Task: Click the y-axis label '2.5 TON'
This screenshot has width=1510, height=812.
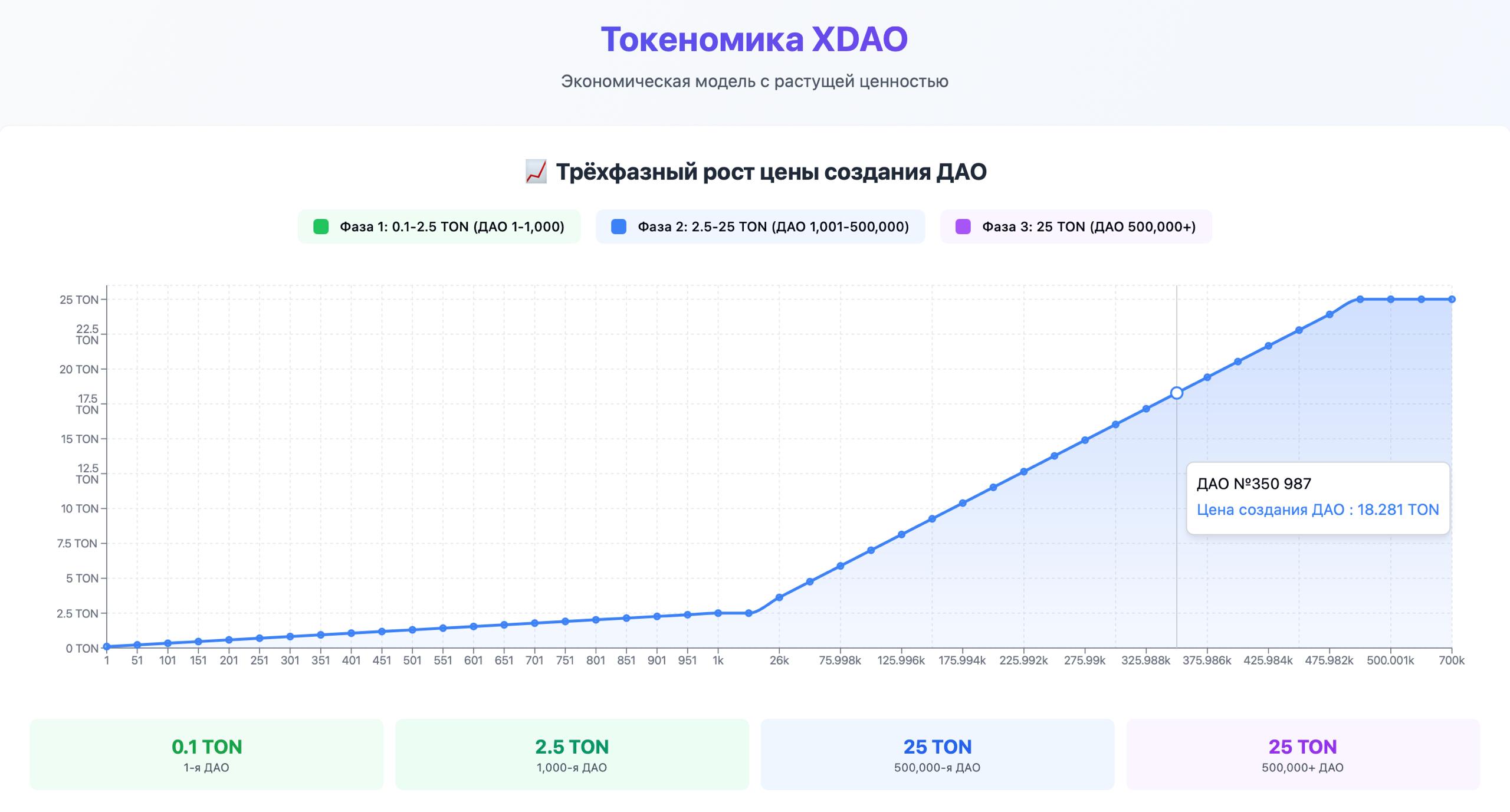Action: coord(77,613)
